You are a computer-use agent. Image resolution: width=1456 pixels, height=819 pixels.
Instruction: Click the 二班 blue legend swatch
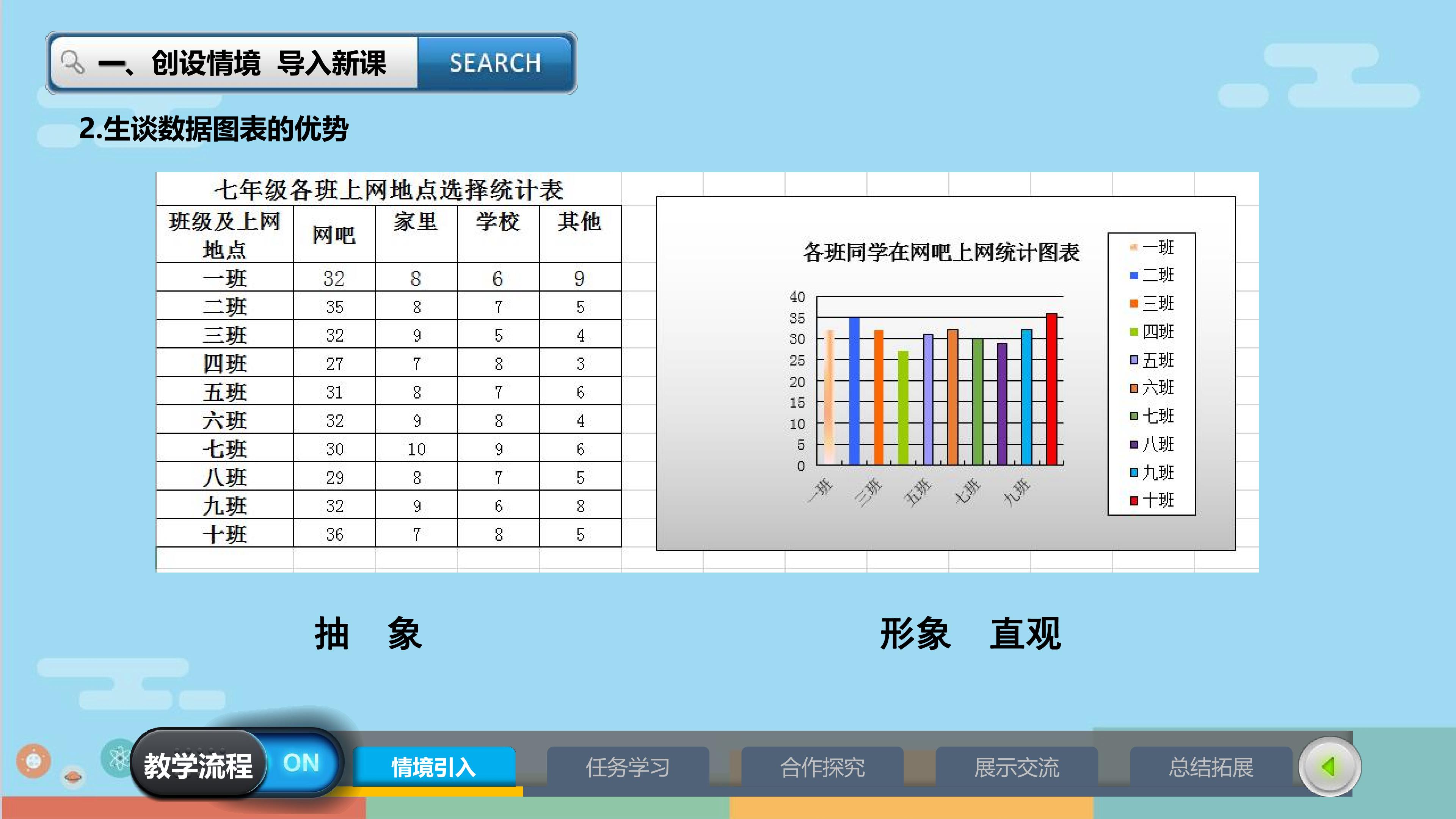click(x=1134, y=275)
